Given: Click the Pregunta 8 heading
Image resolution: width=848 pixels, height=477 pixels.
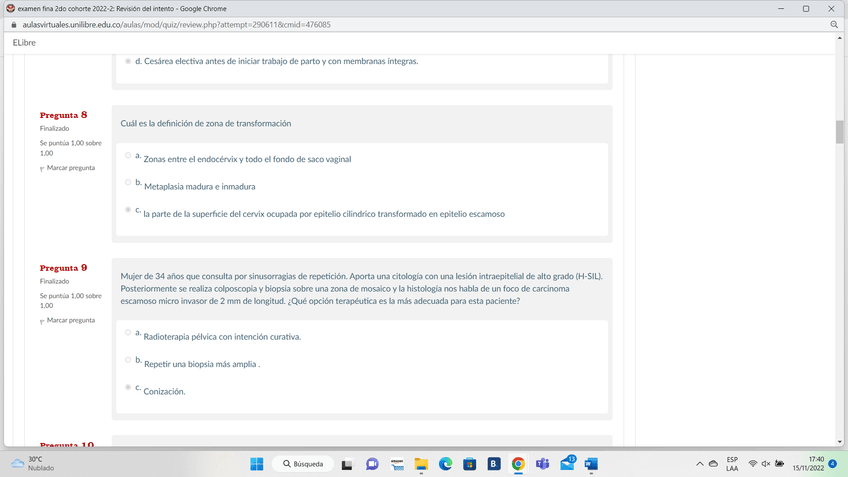Looking at the screenshot, I should point(63,115).
